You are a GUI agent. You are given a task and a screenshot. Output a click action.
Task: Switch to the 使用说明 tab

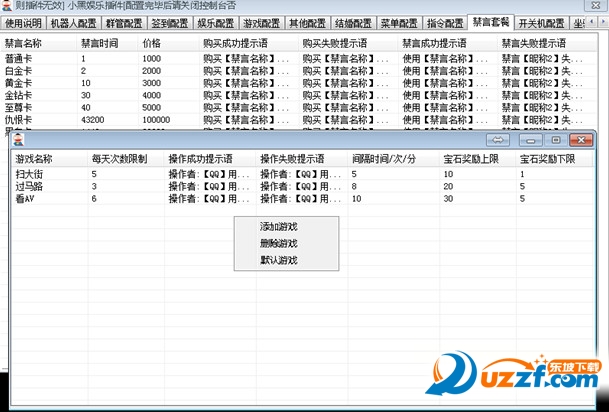click(24, 23)
